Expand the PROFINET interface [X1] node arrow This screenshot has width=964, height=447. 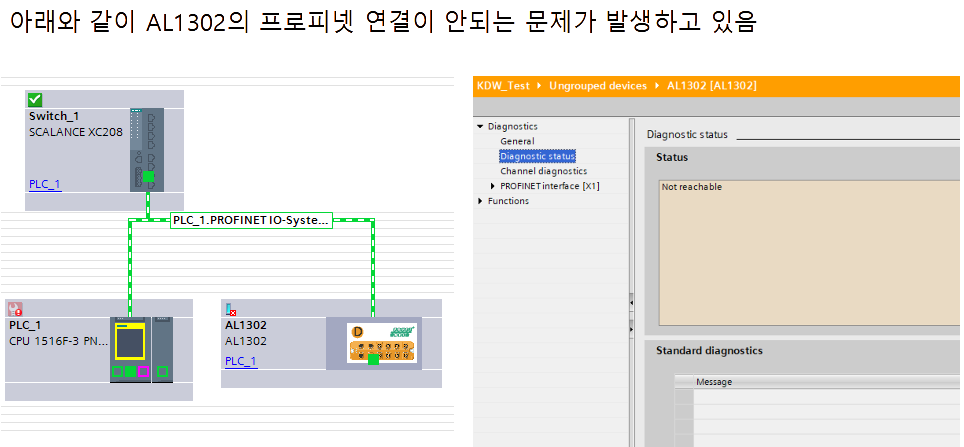pos(492,186)
